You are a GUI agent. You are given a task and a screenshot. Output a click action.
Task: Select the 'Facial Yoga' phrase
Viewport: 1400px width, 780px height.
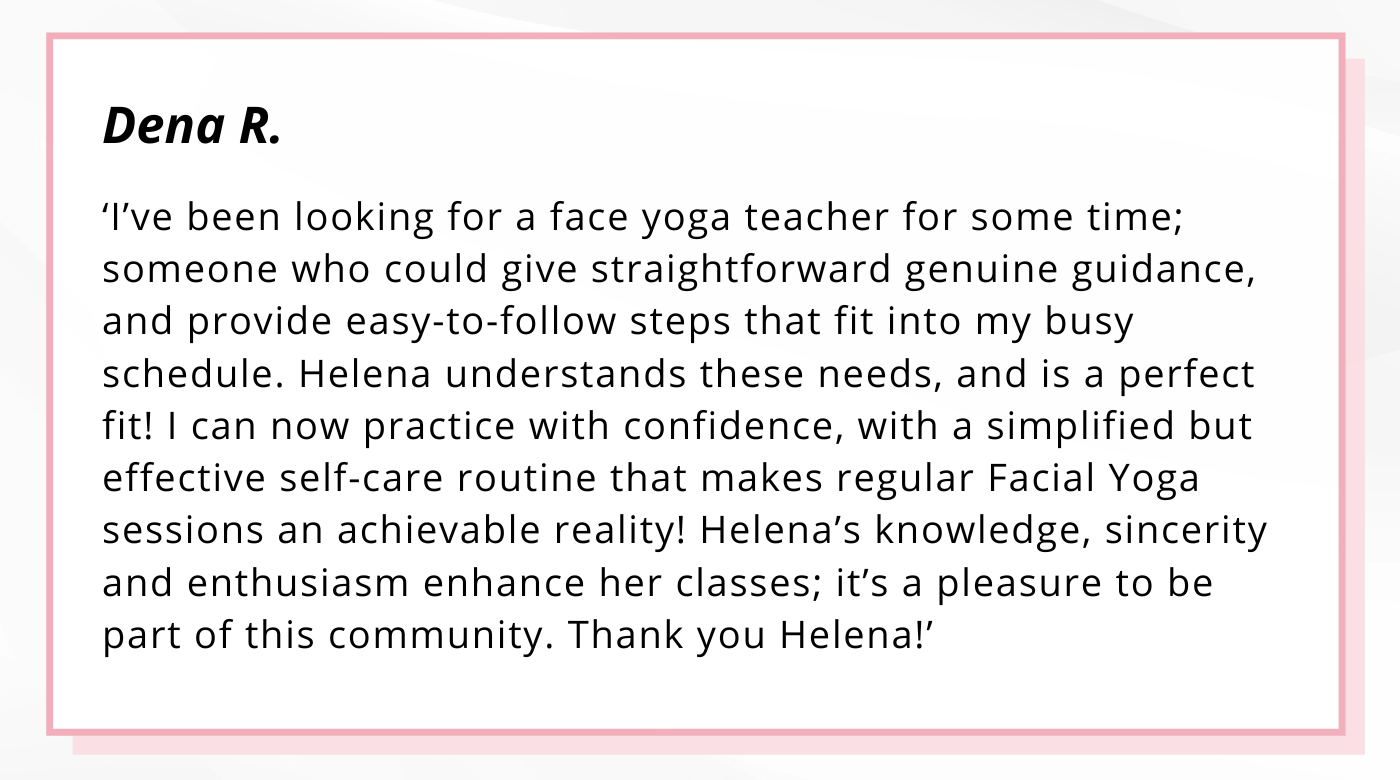point(1093,480)
